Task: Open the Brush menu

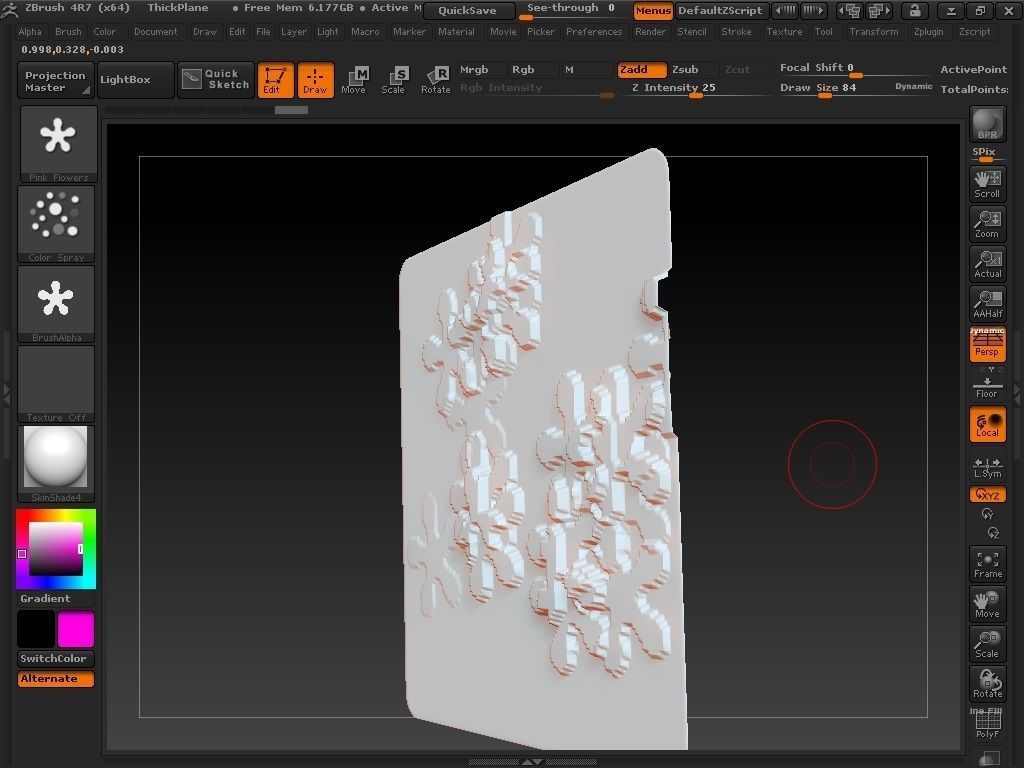Action: [x=69, y=31]
